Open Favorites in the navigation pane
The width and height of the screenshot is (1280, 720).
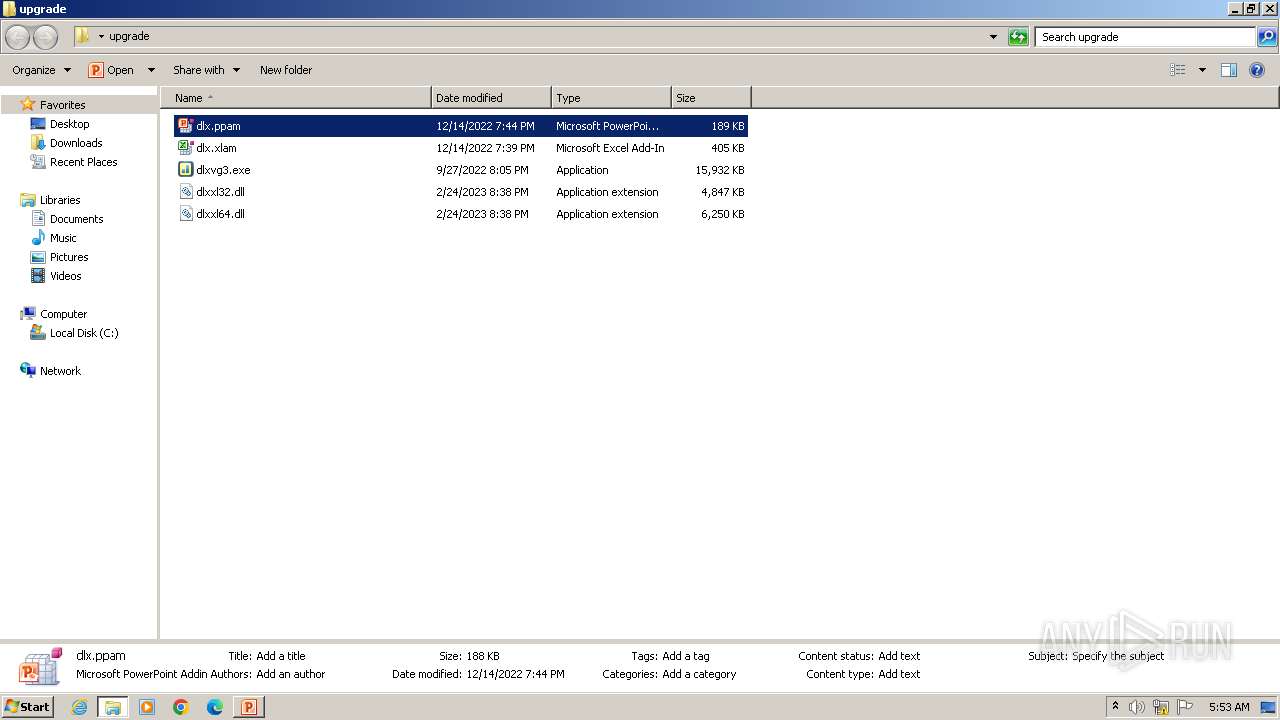62,105
